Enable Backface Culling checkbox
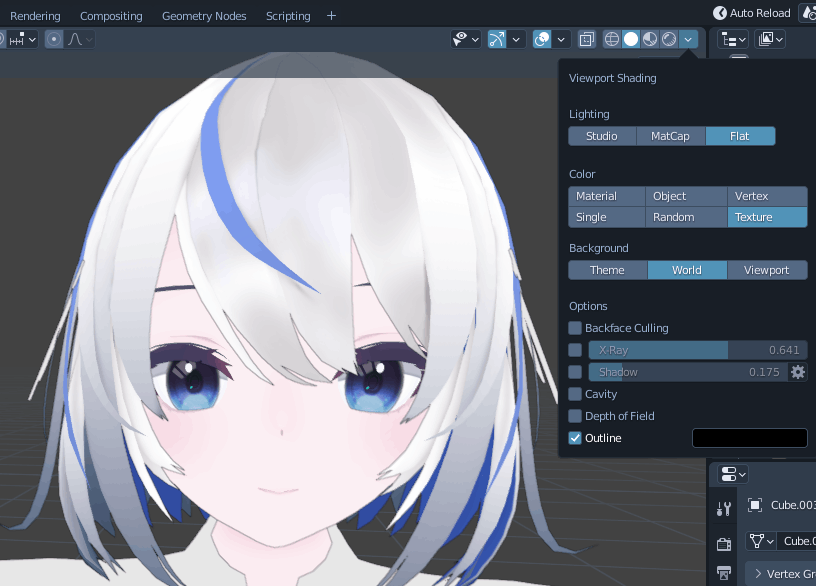The height and width of the screenshot is (586, 816). [575, 328]
